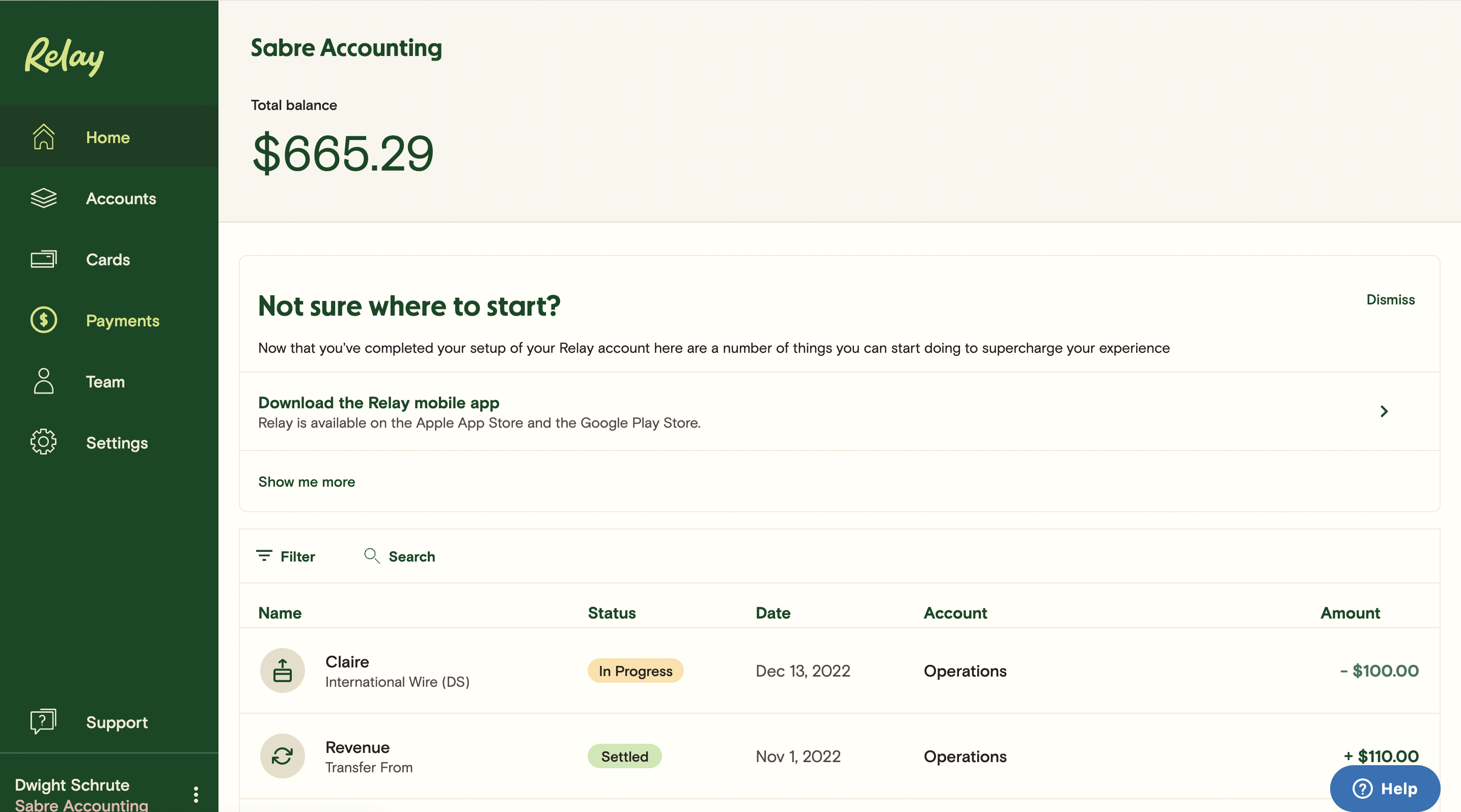Click the In Progress status badge for Claire
Viewport: 1461px width, 812px height.
click(x=635, y=670)
